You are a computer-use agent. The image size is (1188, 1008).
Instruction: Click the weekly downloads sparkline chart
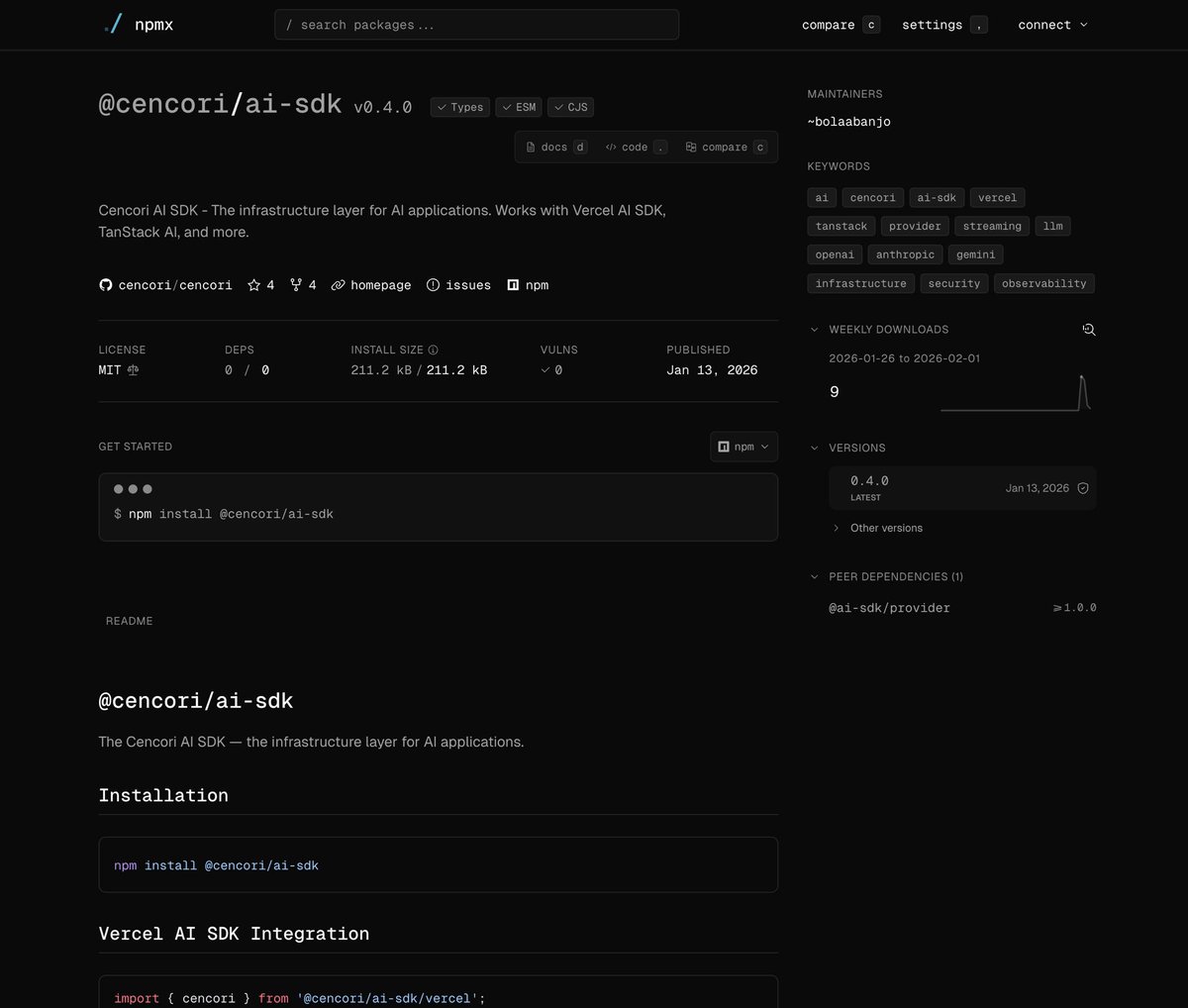click(1016, 392)
